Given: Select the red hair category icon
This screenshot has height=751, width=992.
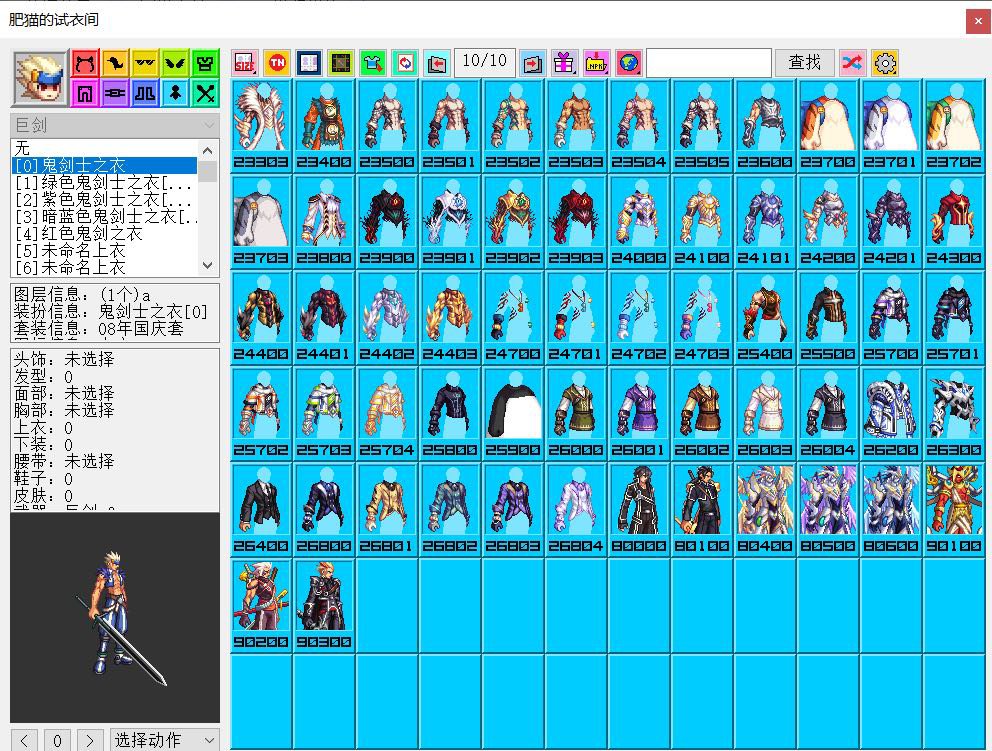Looking at the screenshot, I should [x=85, y=63].
